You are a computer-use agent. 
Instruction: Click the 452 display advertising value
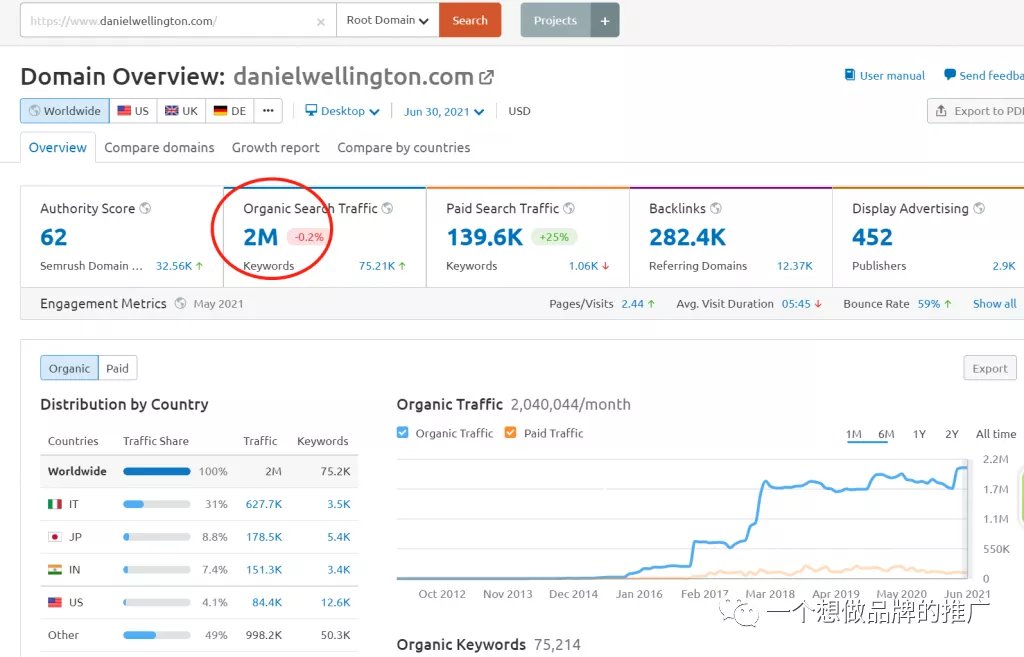tap(872, 237)
